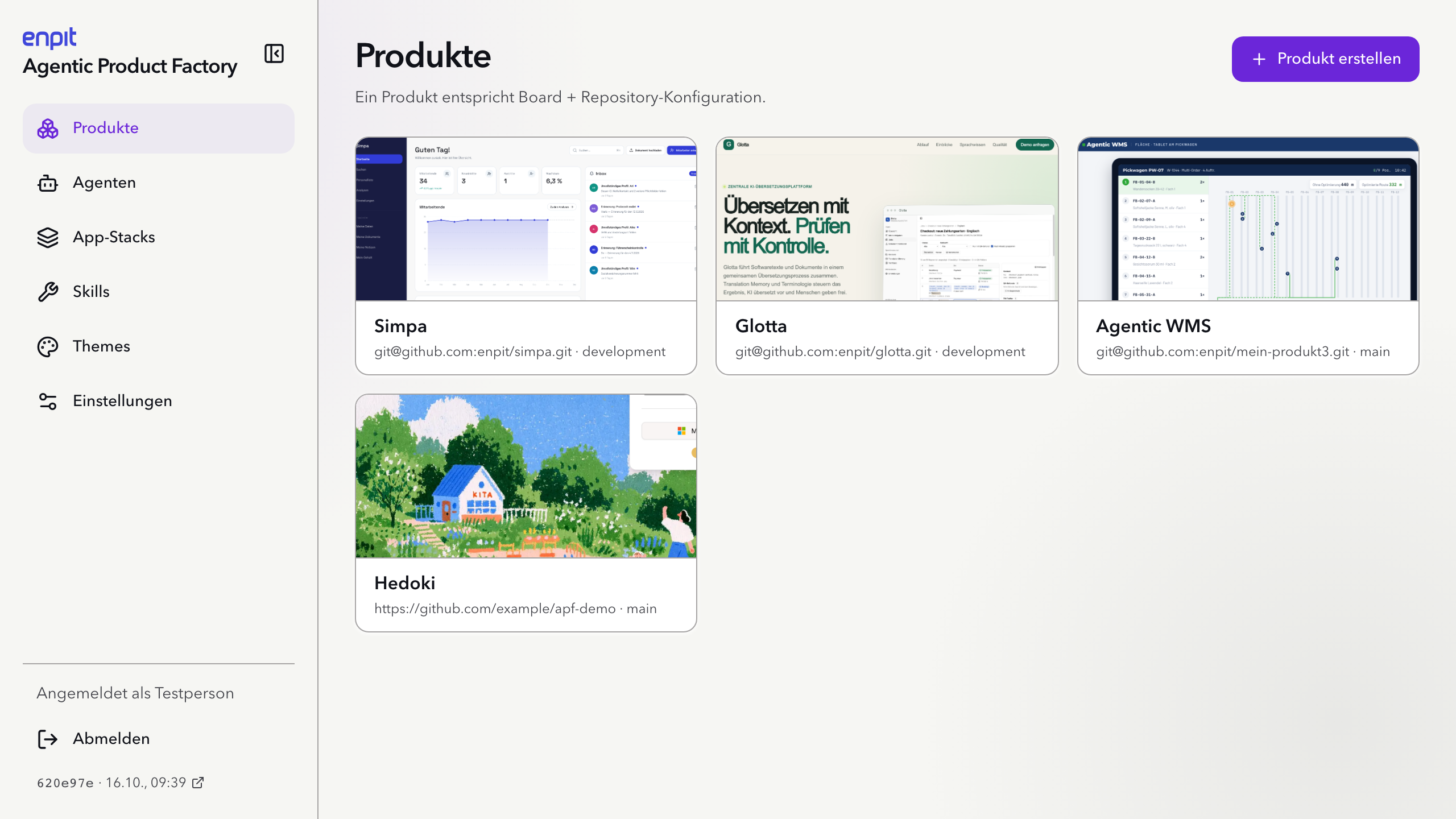This screenshot has height=819, width=1456.
Task: Open Einstellungen settings page
Action: [159, 402]
